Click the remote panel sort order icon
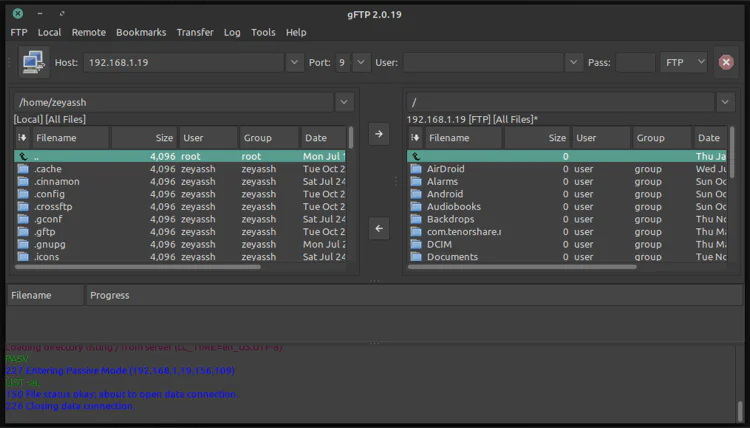Image resolution: width=750 pixels, height=428 pixels. point(416,138)
